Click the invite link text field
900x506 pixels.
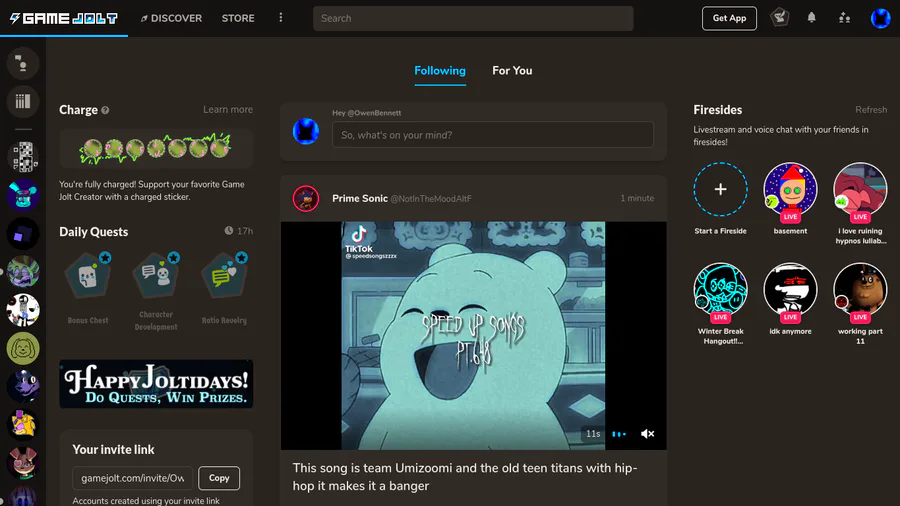point(133,478)
